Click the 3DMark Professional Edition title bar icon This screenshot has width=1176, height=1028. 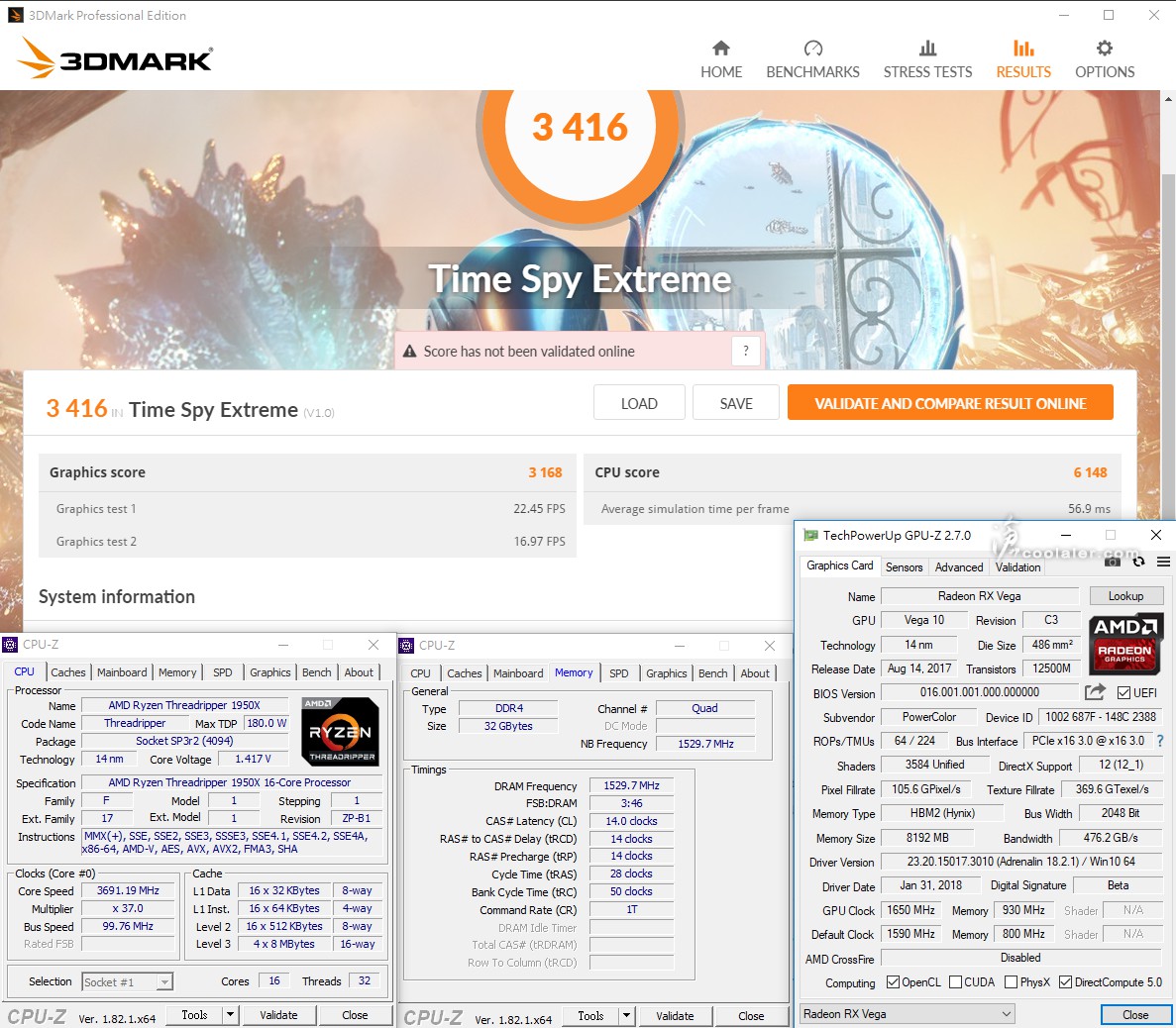[x=15, y=15]
